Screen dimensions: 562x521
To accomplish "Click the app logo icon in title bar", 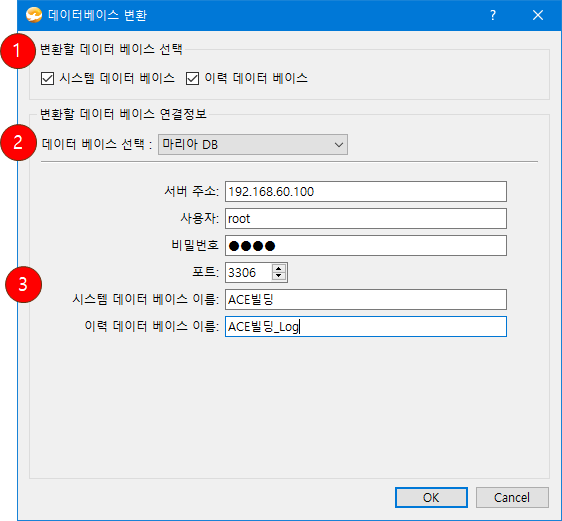I will pos(34,15).
